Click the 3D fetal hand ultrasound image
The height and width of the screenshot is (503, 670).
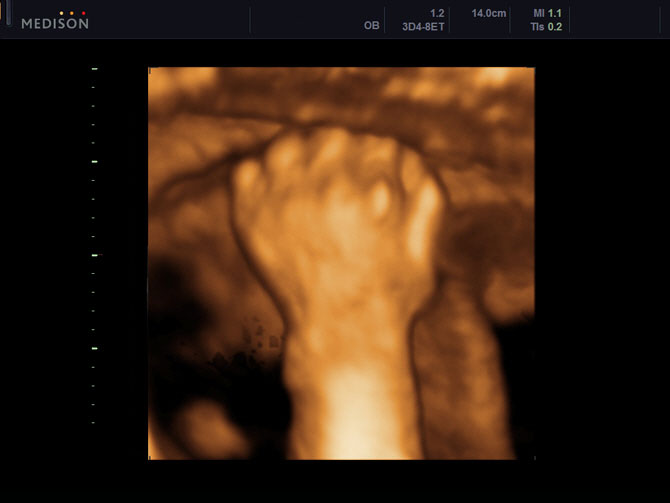[341, 263]
